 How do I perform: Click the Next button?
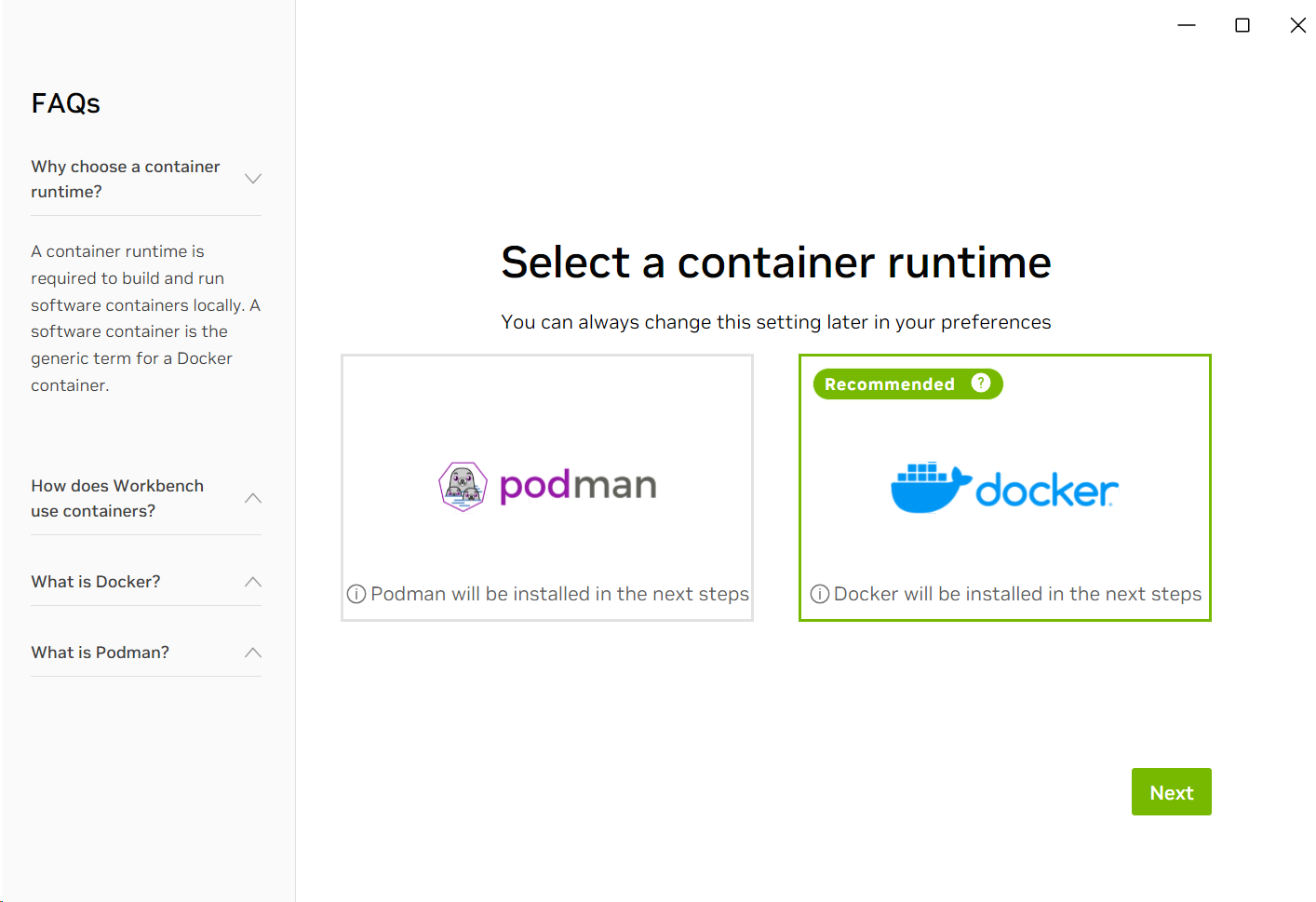coord(1171,792)
